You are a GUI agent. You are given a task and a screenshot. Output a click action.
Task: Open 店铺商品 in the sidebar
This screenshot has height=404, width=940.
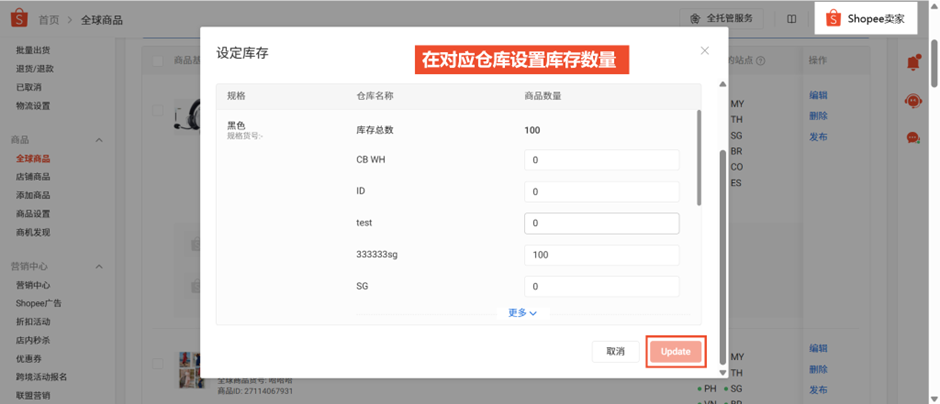point(33,177)
